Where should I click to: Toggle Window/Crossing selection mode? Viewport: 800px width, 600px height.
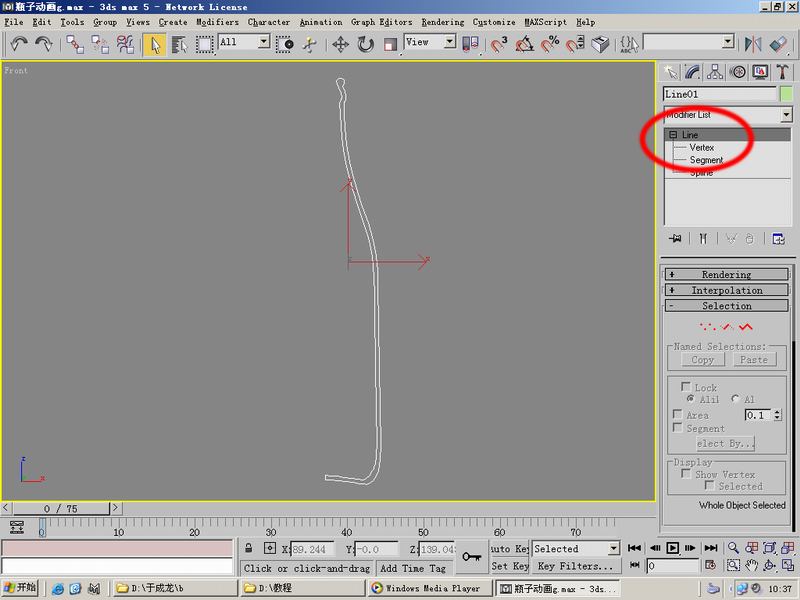pos(285,44)
